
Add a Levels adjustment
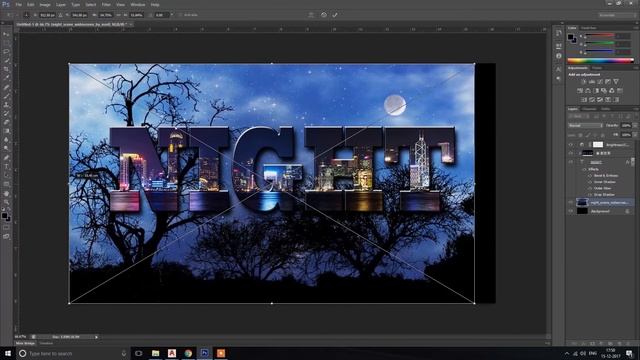(592, 82)
